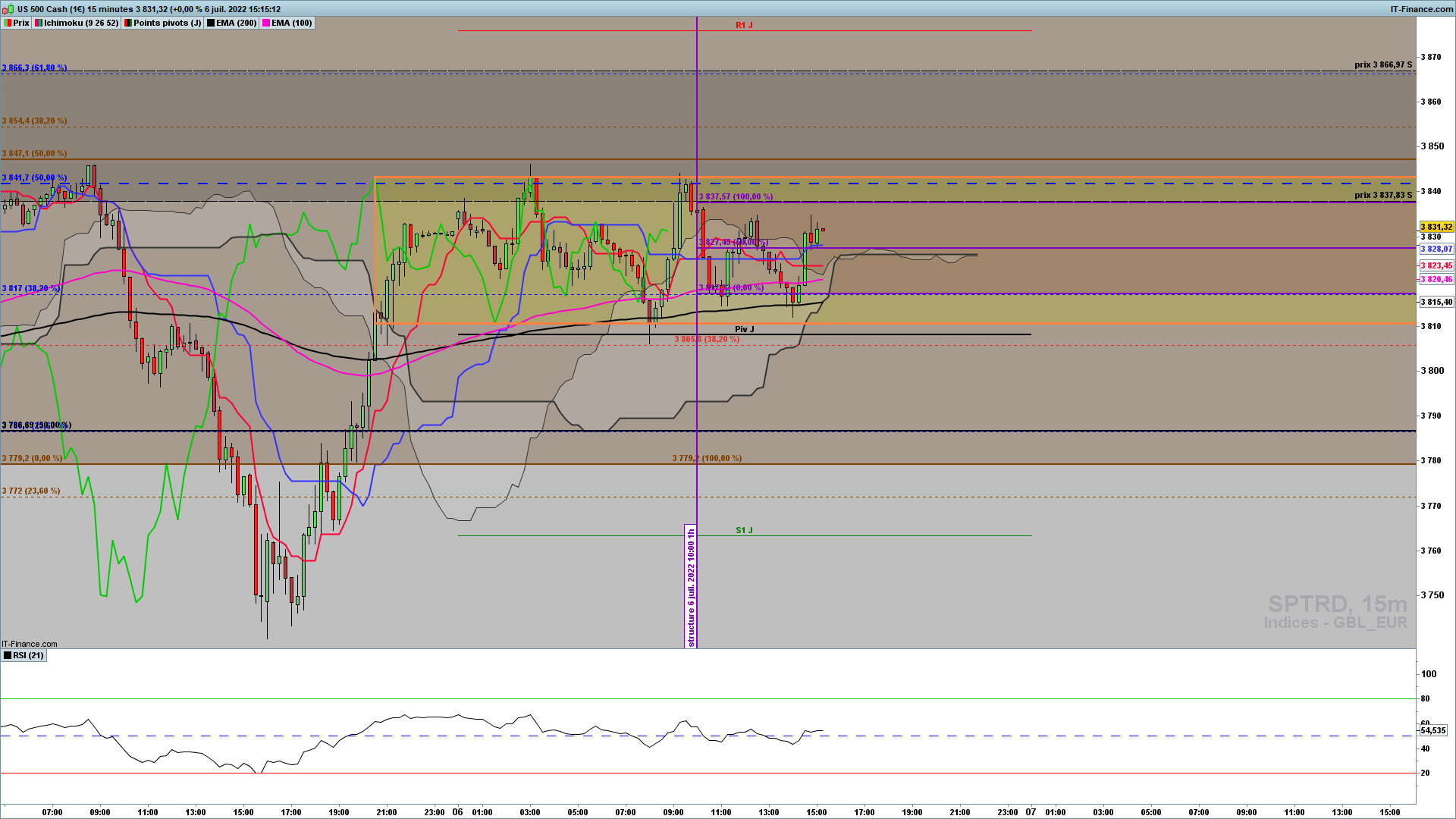This screenshot has height=819, width=1456.
Task: Click the black EMA (200) indicator label
Action: click(231, 23)
